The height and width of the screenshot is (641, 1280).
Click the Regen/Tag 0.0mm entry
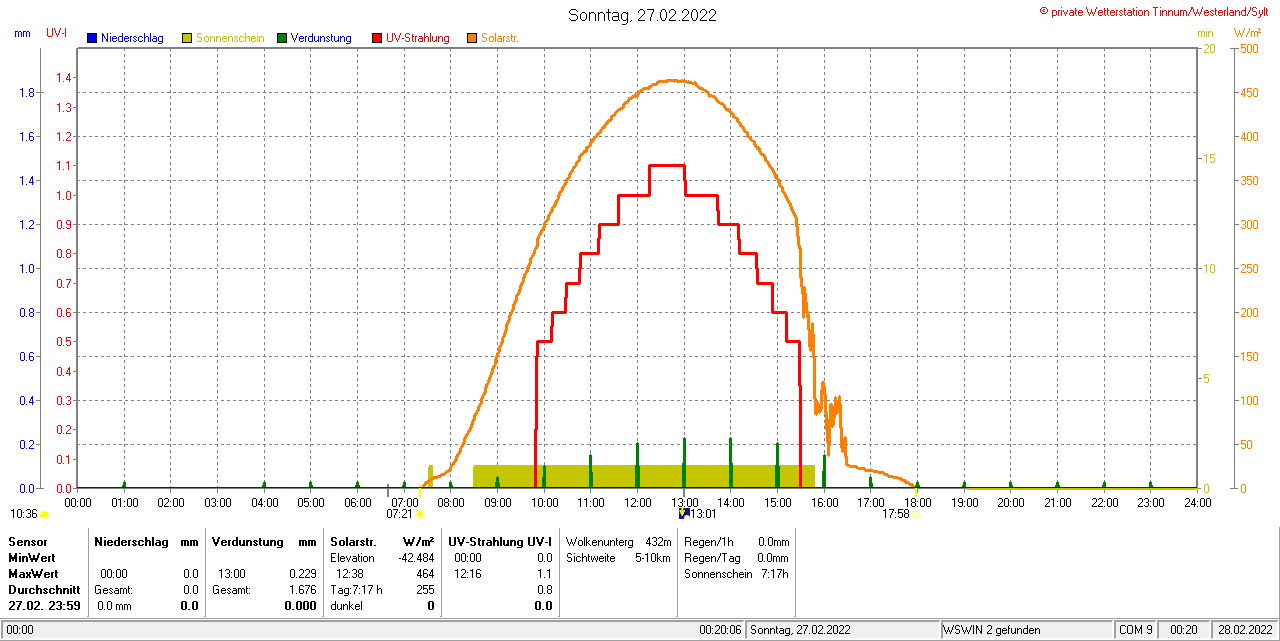coord(736,557)
